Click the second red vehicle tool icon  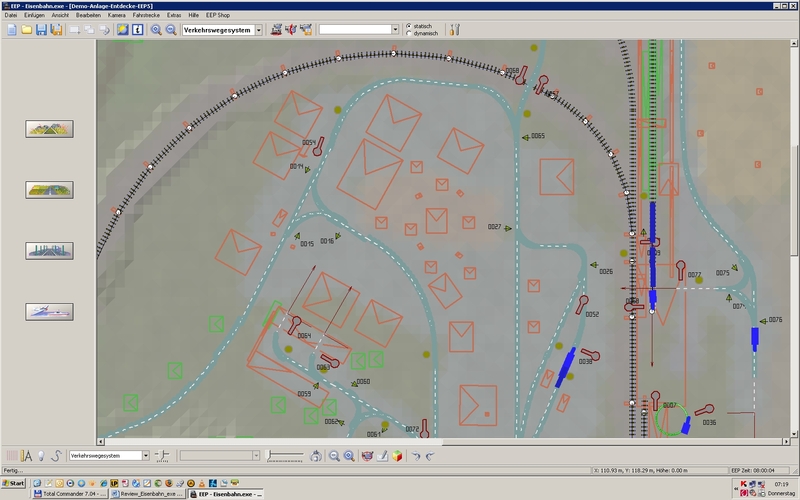(x=291, y=30)
